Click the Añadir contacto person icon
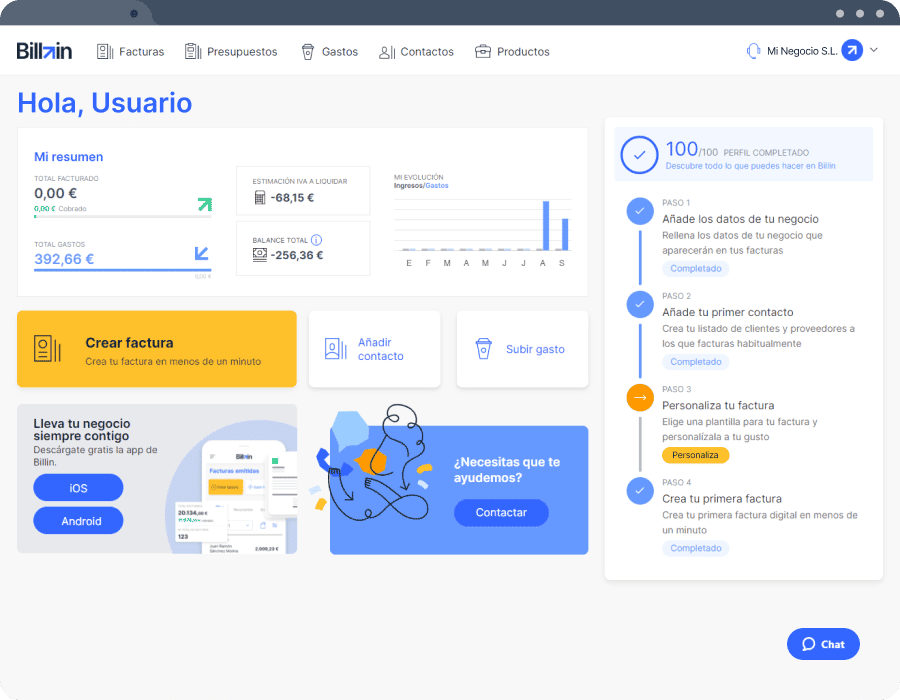Image resolution: width=900 pixels, height=700 pixels. pyautogui.click(x=334, y=349)
